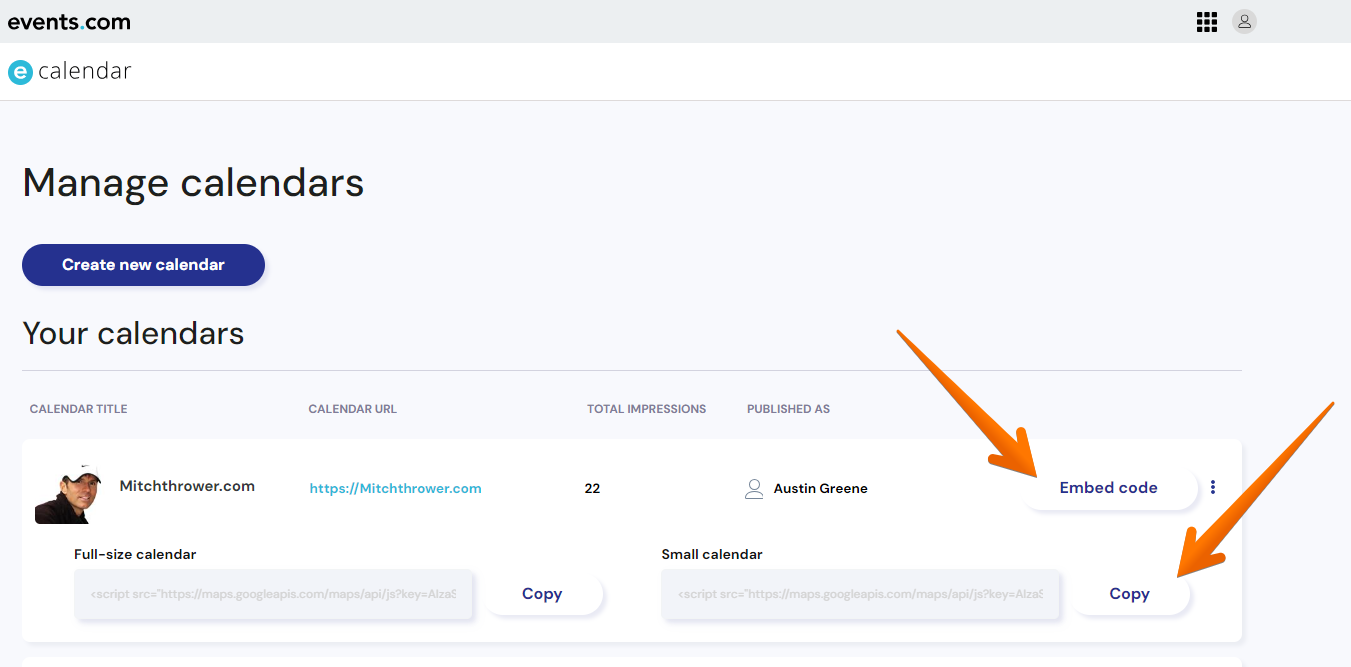Click the blue 'e' calendar logo icon
The width and height of the screenshot is (1351, 667).
click(x=20, y=72)
